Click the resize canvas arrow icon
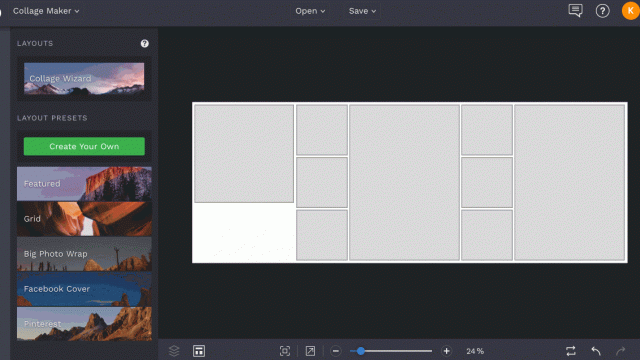 click(310, 351)
